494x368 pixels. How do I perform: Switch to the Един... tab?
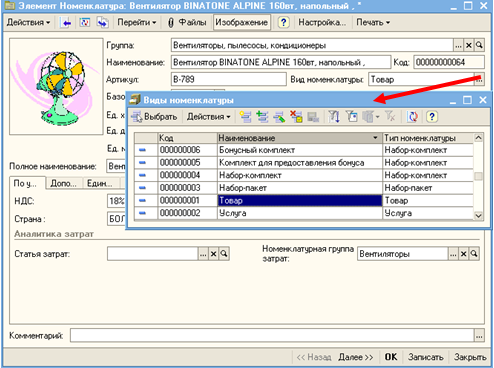coord(100,183)
